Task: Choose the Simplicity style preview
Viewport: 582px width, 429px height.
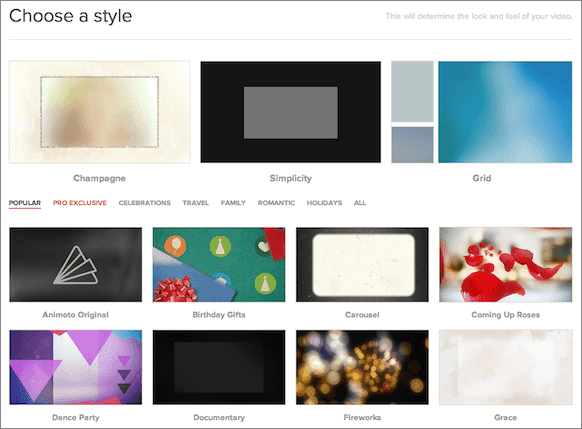Action: click(x=291, y=112)
